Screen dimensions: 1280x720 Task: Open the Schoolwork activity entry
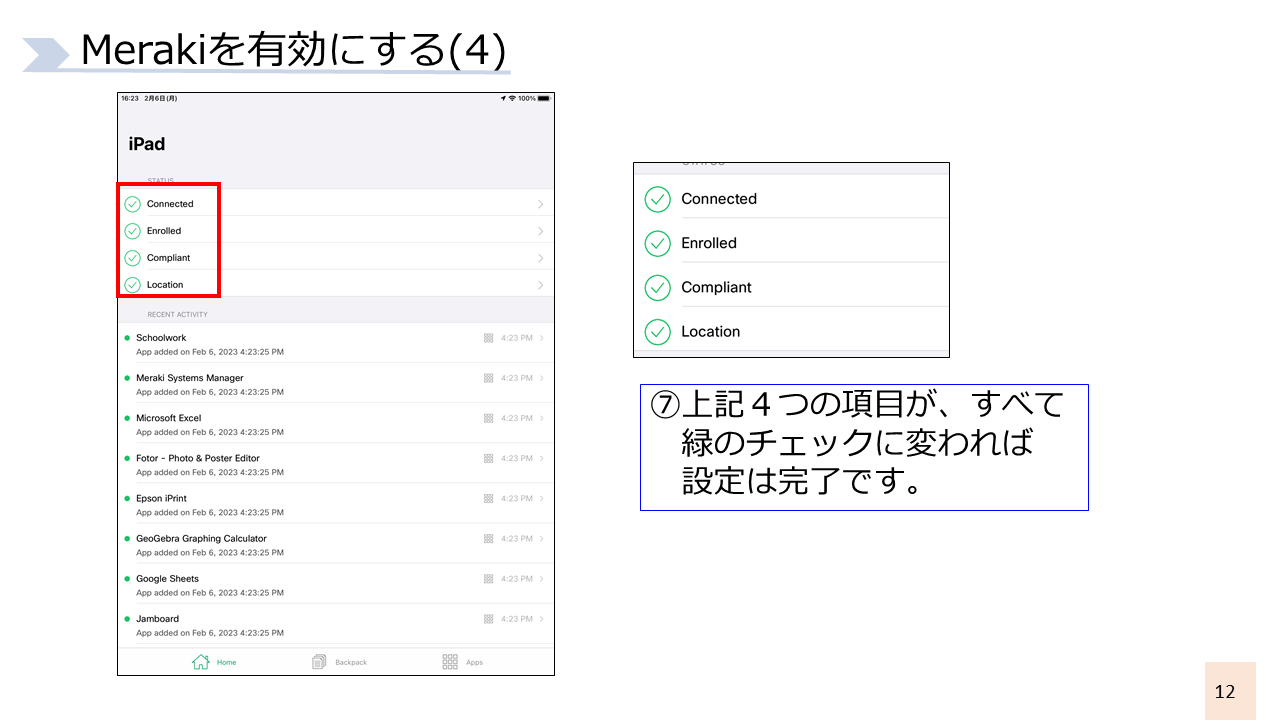(x=336, y=344)
